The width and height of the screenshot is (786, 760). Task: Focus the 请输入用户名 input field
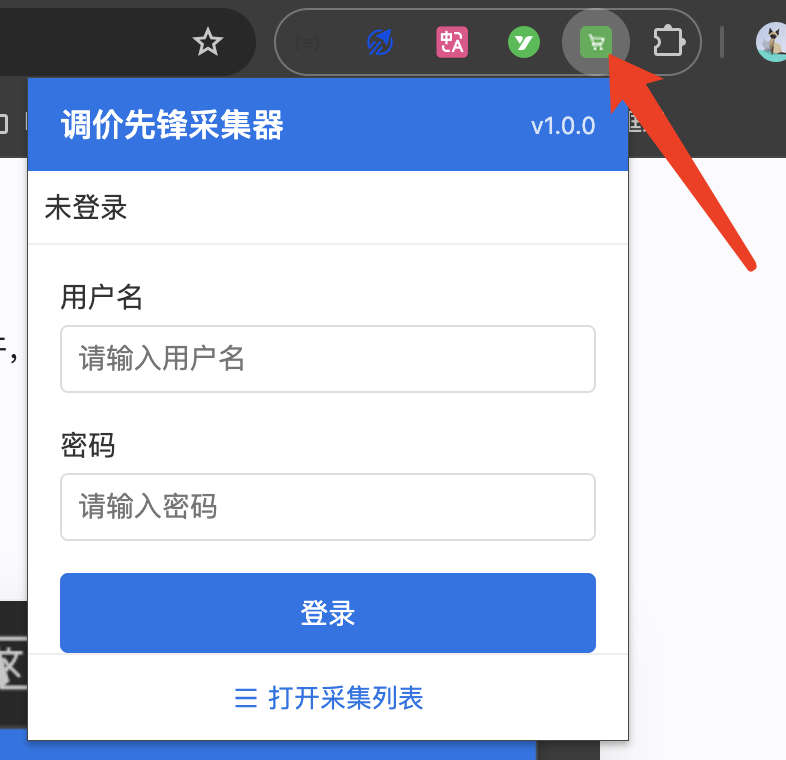click(328, 359)
